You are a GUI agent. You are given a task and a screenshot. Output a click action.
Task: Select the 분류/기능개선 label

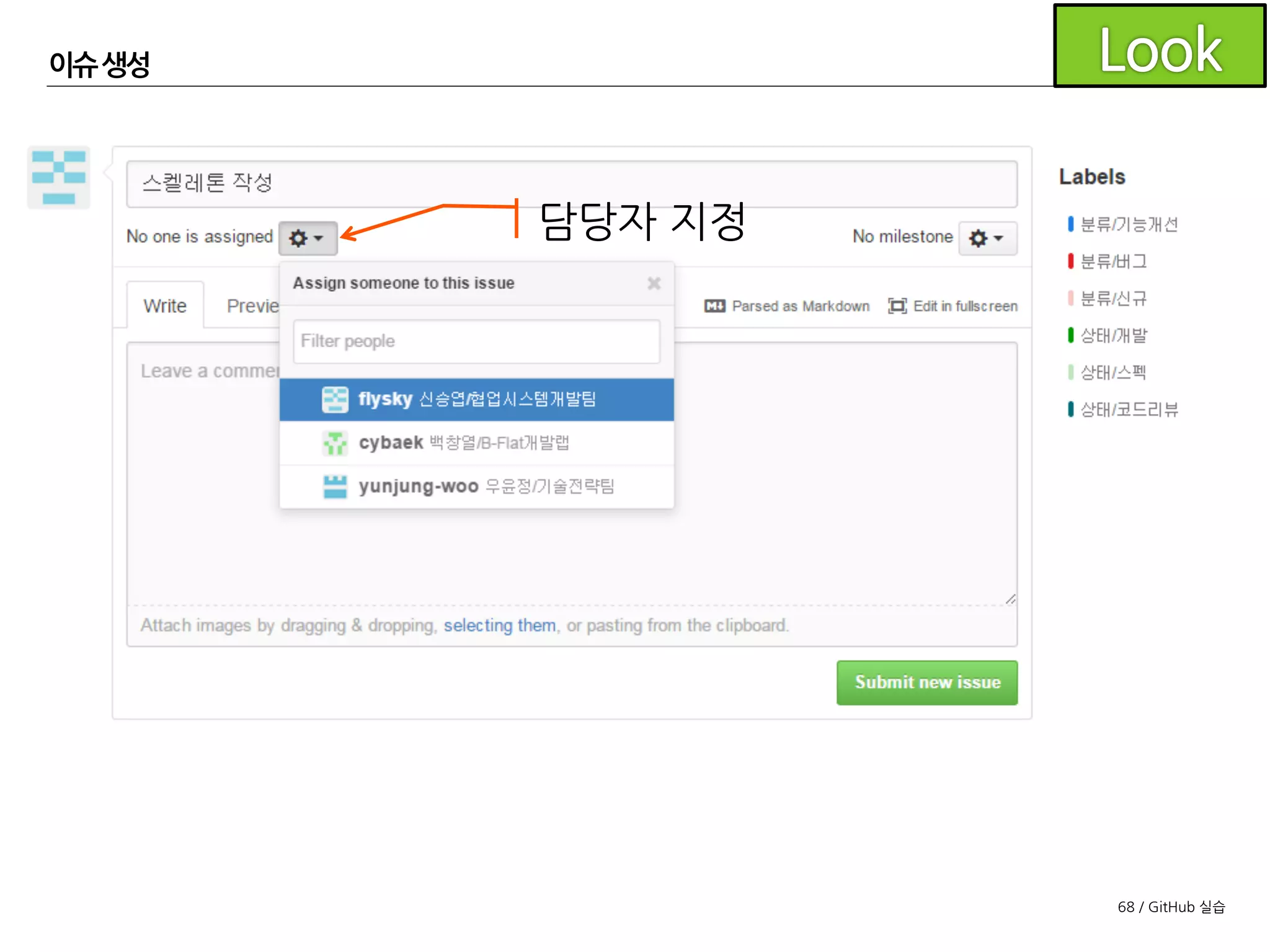(x=1129, y=224)
